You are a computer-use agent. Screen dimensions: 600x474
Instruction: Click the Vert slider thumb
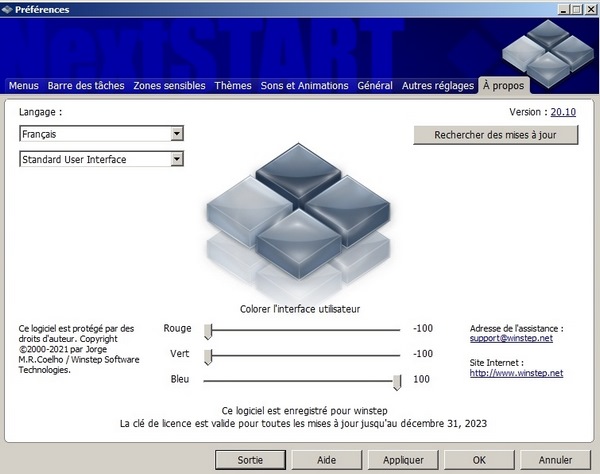[x=208, y=357]
